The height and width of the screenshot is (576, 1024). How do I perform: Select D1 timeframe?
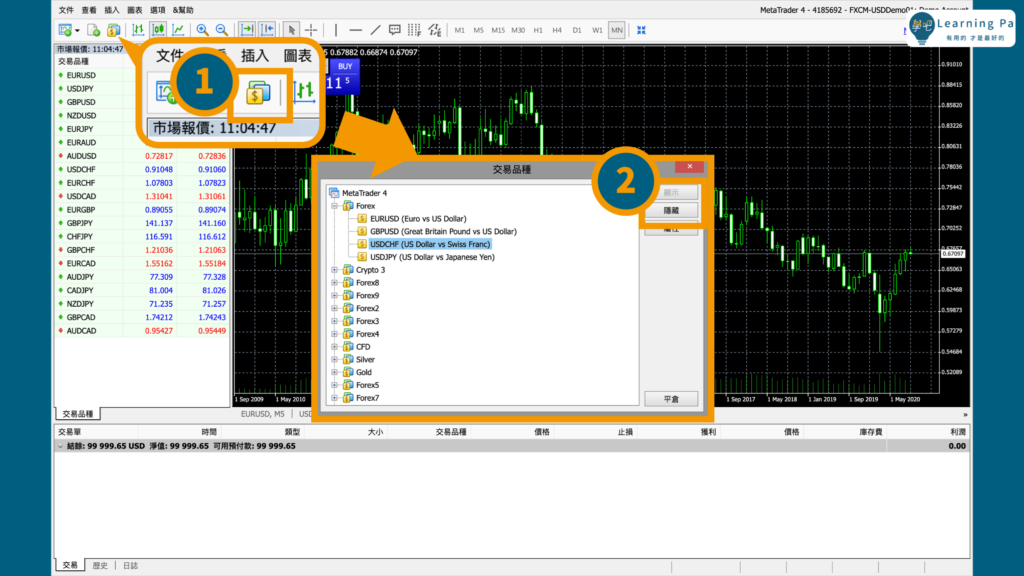tap(577, 30)
